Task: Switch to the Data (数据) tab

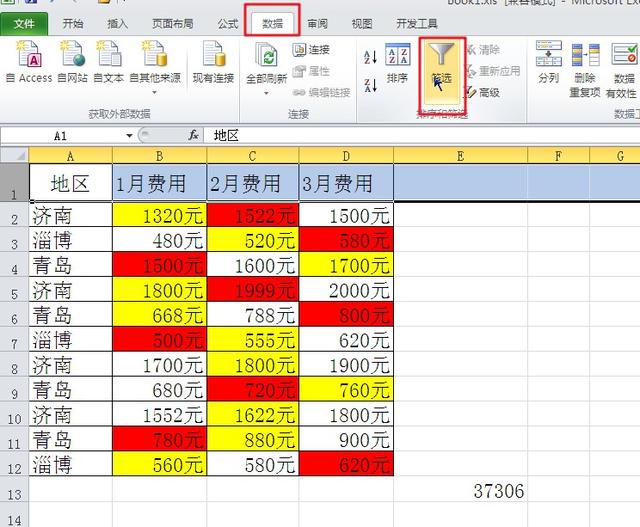Action: point(272,24)
